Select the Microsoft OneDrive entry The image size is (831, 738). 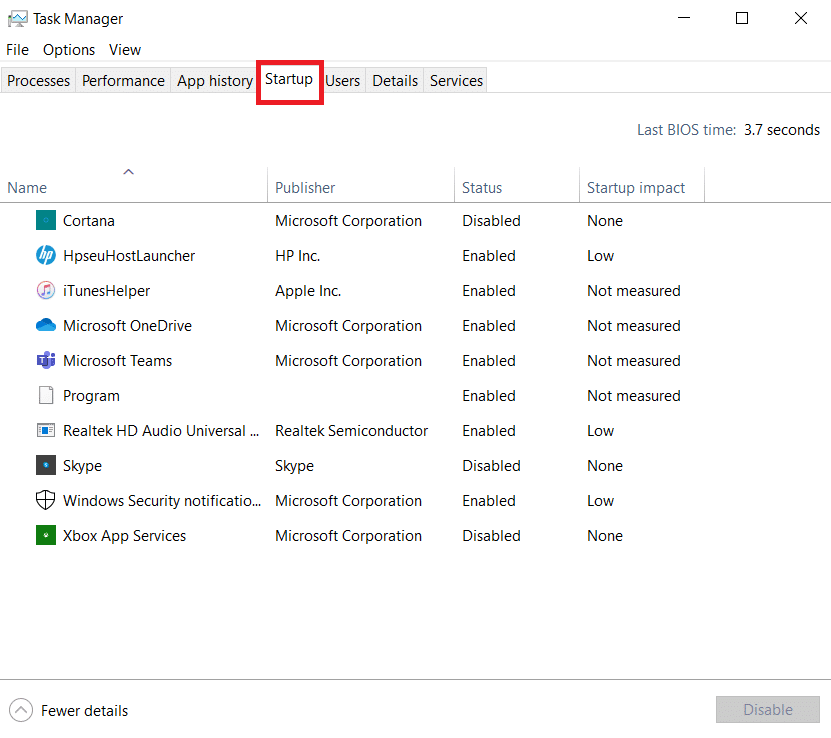127,325
